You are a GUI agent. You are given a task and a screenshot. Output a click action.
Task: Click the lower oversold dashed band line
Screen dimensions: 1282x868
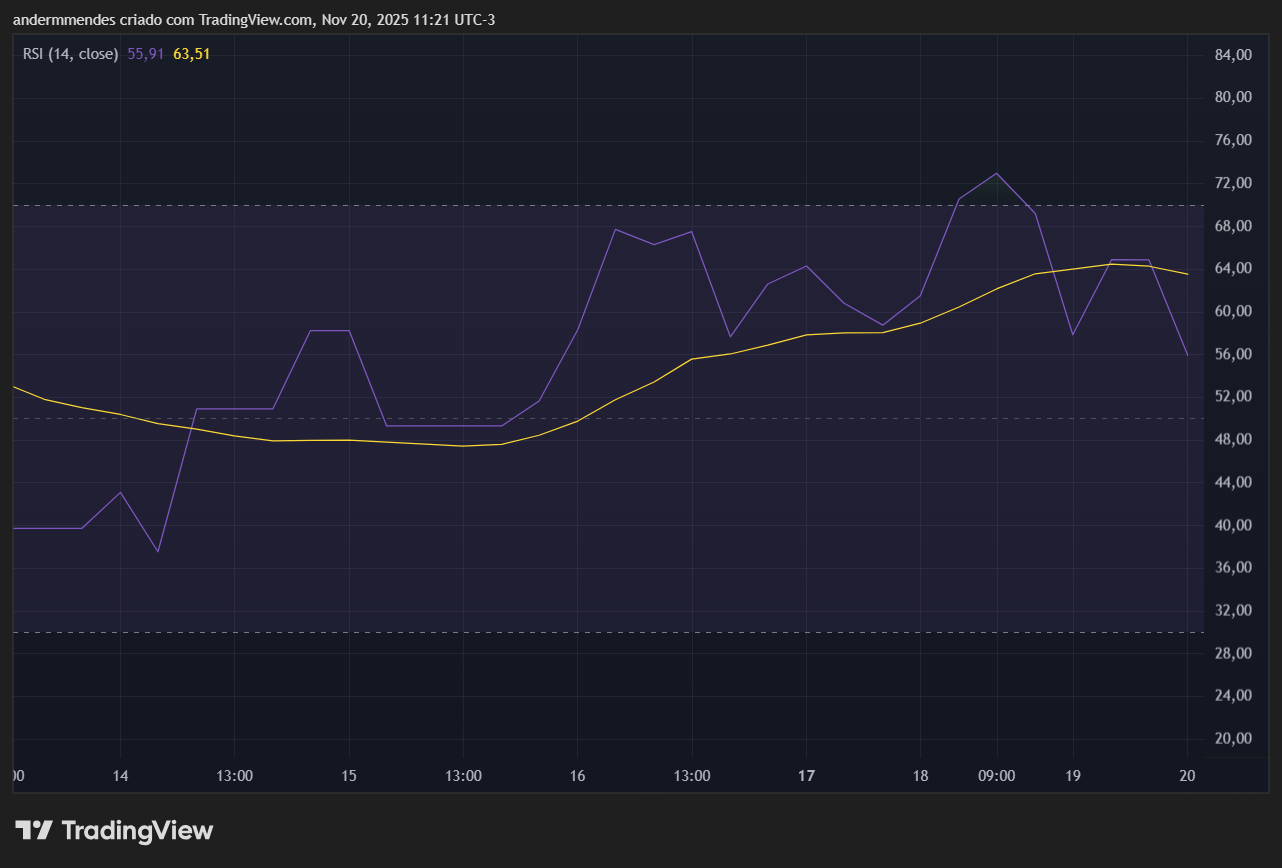[x=500, y=632]
